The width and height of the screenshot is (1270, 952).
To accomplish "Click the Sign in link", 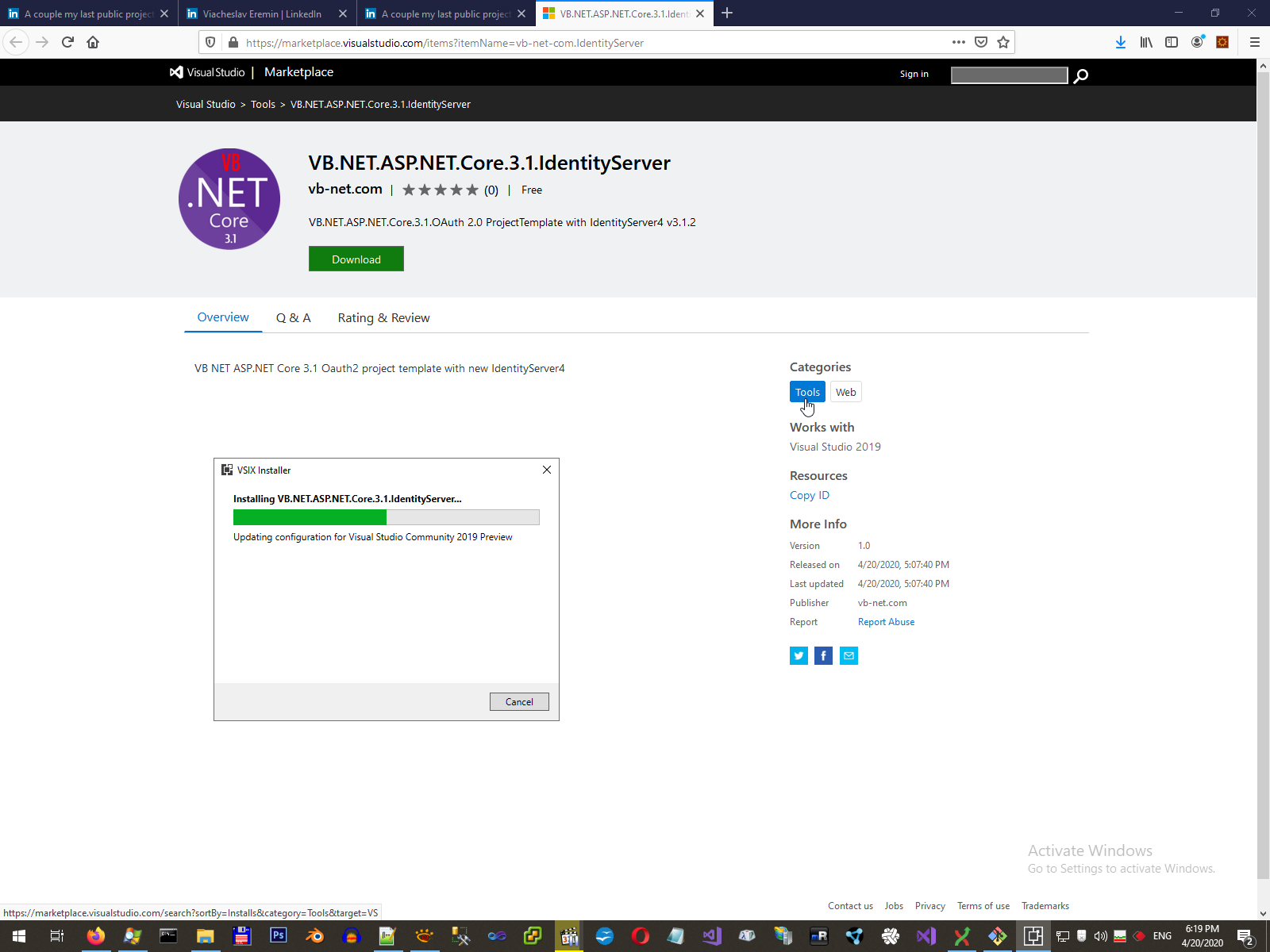I will coord(914,74).
